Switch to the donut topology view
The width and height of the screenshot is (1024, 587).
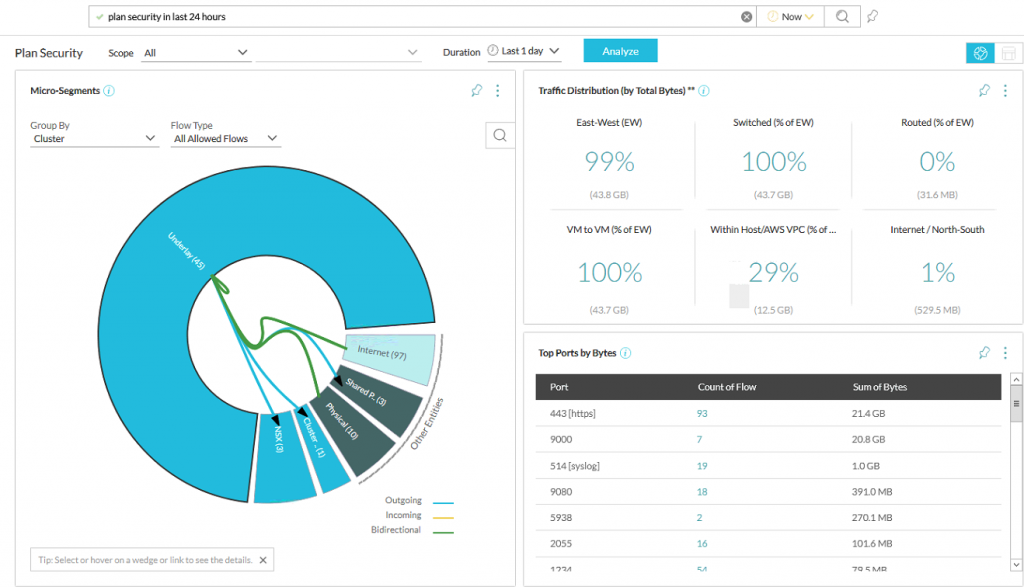pyautogui.click(x=980, y=53)
